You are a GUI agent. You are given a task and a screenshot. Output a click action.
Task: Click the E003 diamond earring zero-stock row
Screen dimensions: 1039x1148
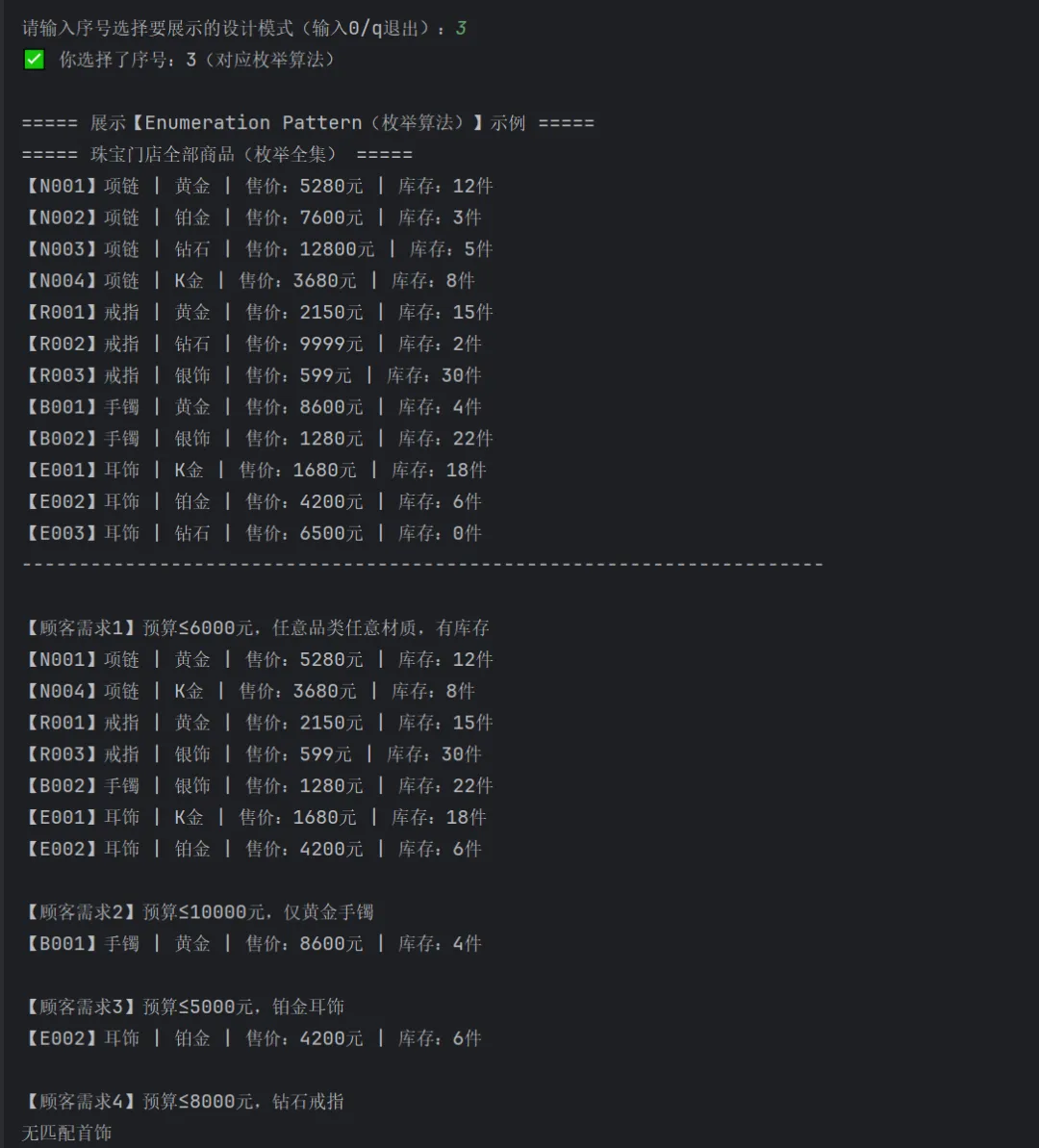coord(252,533)
